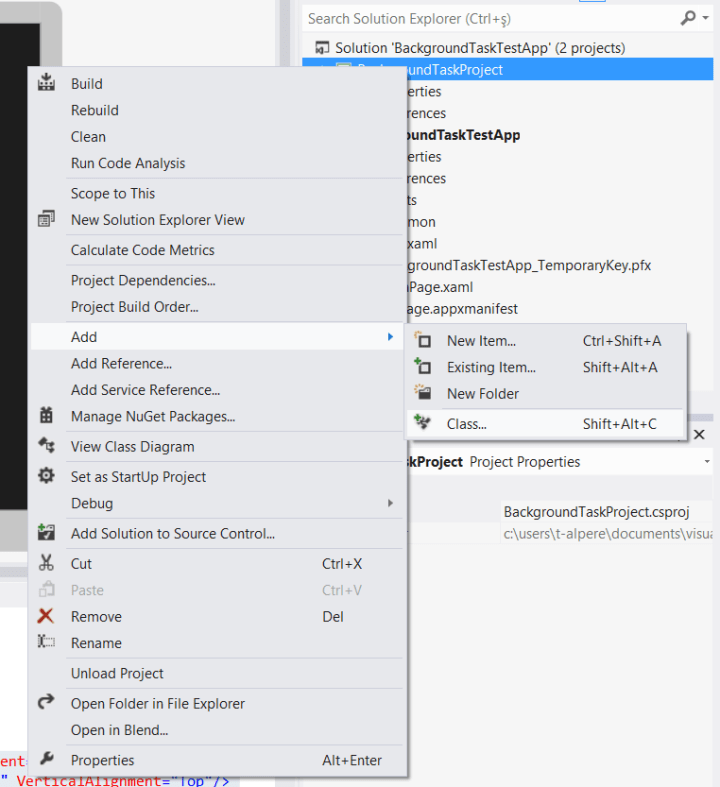Click the Set as StartUp Project gear icon
The image size is (720, 787).
click(46, 476)
